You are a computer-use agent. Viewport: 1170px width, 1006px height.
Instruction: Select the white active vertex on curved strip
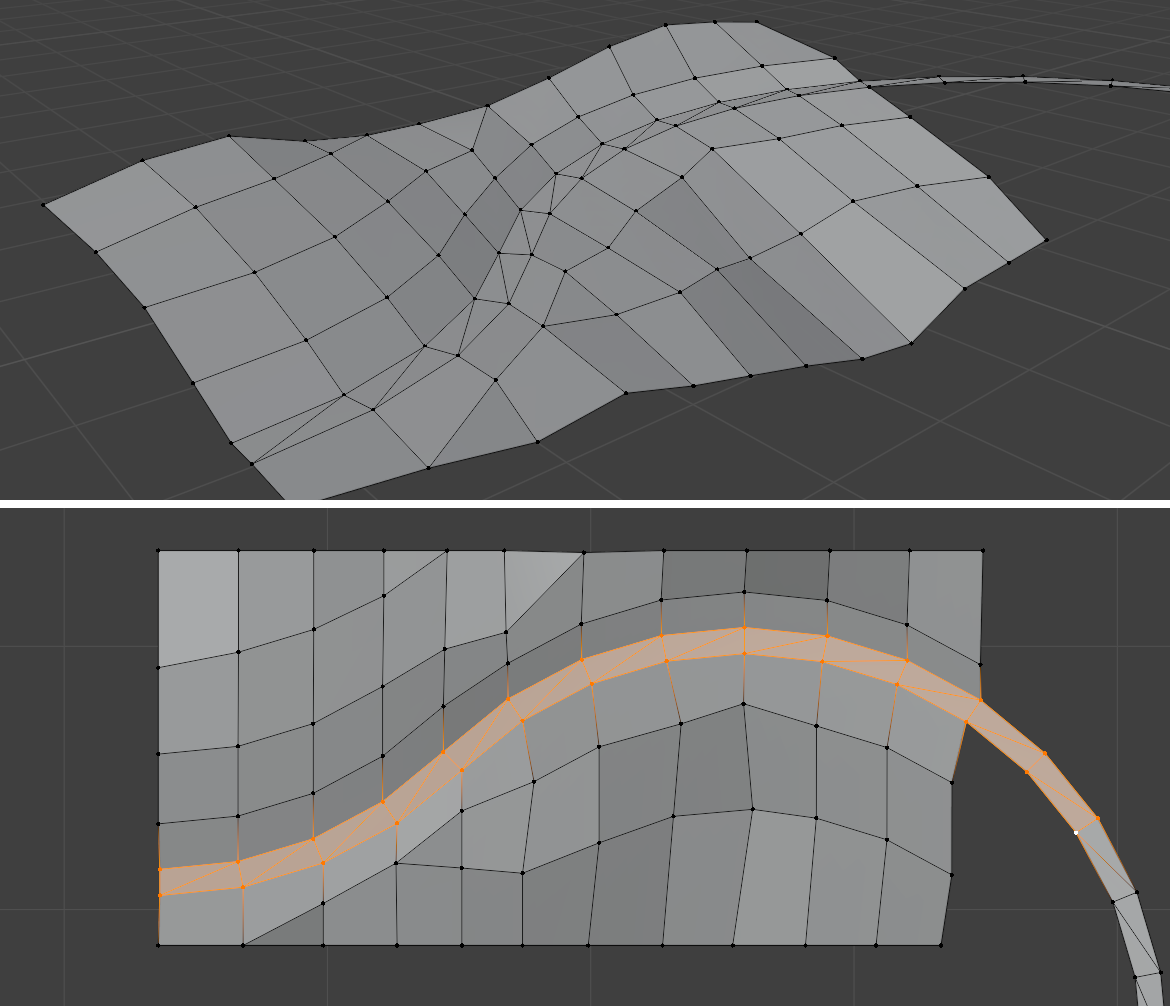[x=1076, y=832]
